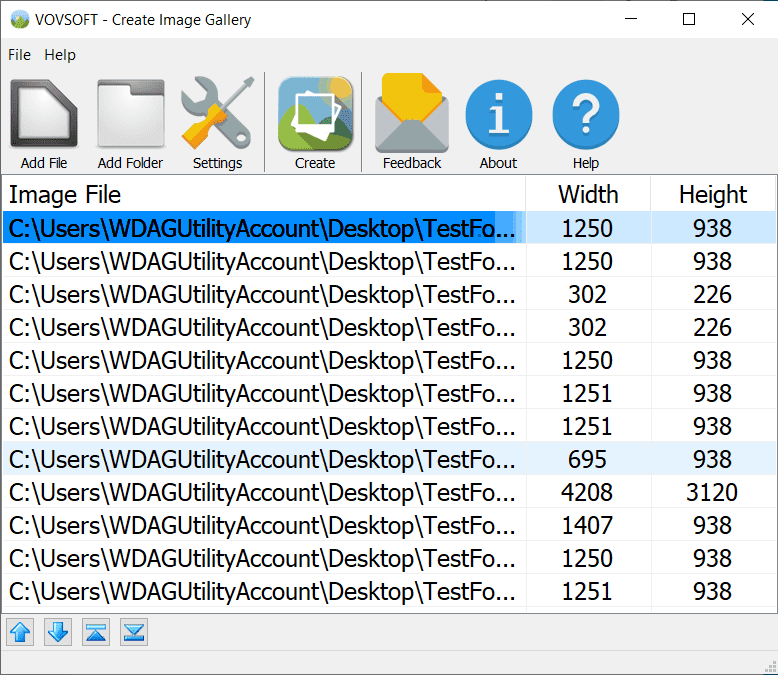Select the row with width 695
This screenshot has width=778, height=675.
[x=389, y=459]
